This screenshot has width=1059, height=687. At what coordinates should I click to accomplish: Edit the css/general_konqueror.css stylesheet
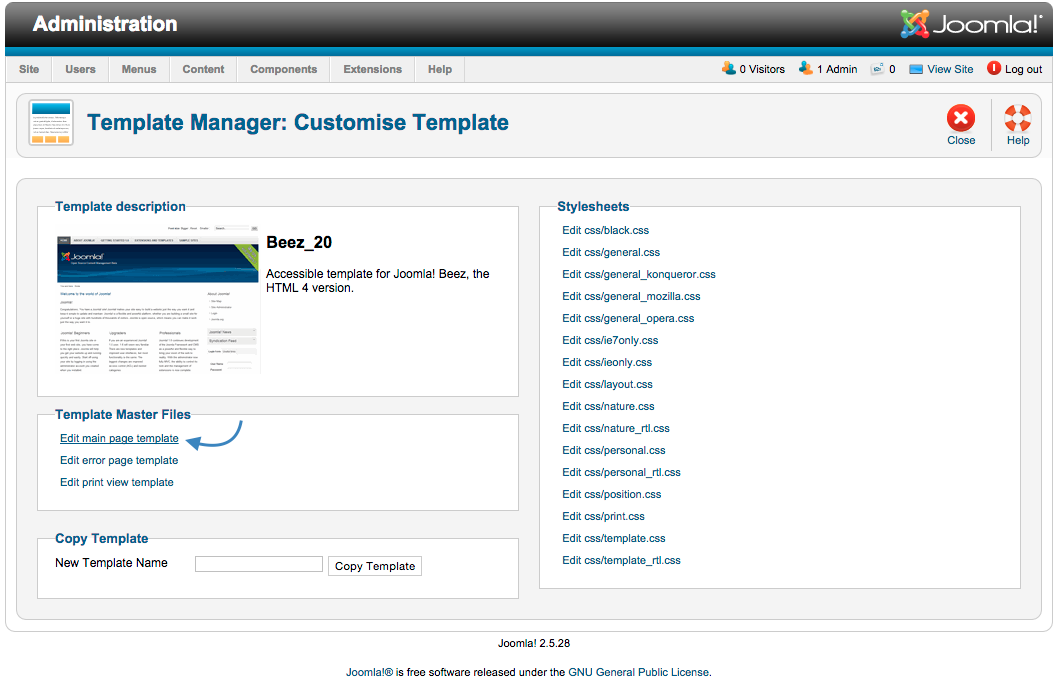639,274
